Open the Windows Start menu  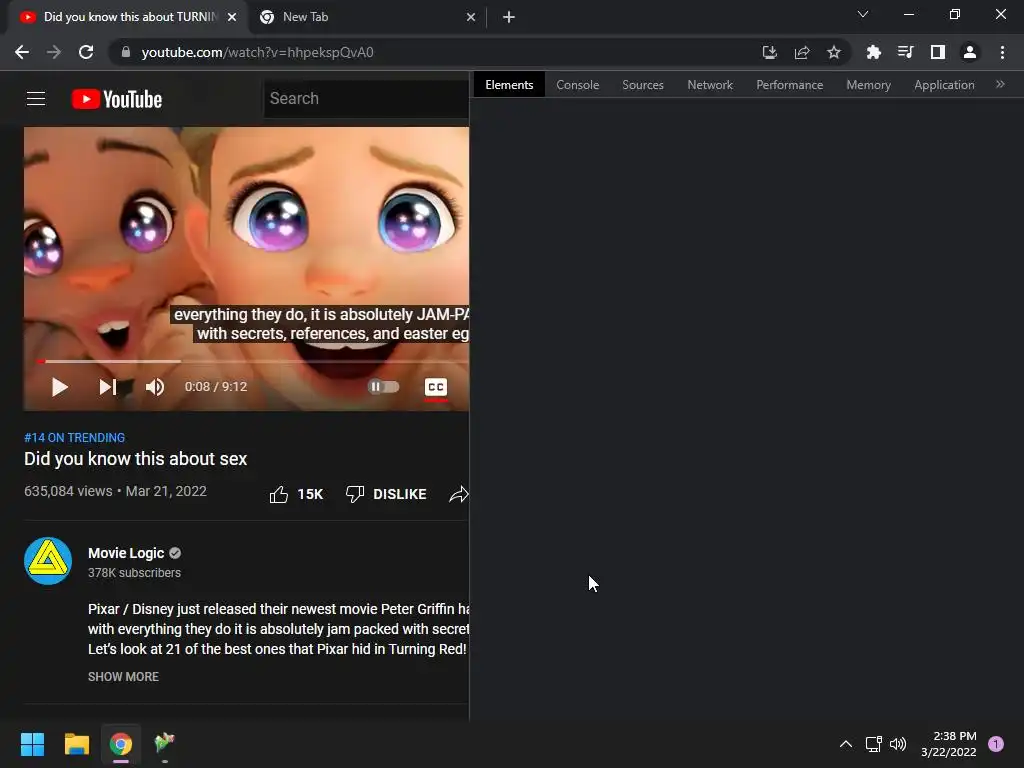(x=33, y=744)
